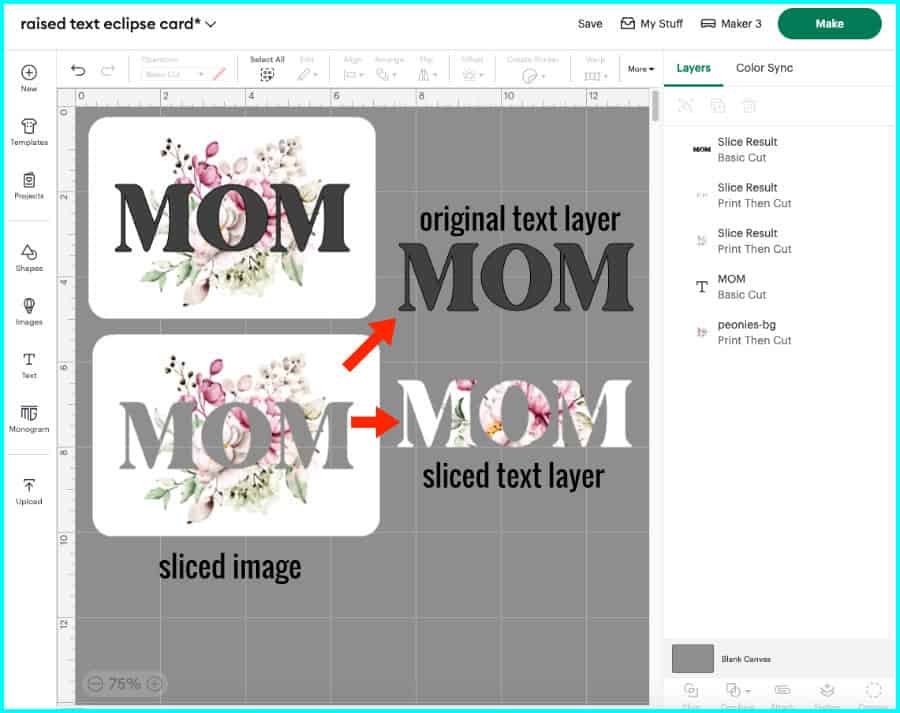Screen dimensions: 900x713
Task: Click the 75% zoom level
Action: (x=124, y=684)
